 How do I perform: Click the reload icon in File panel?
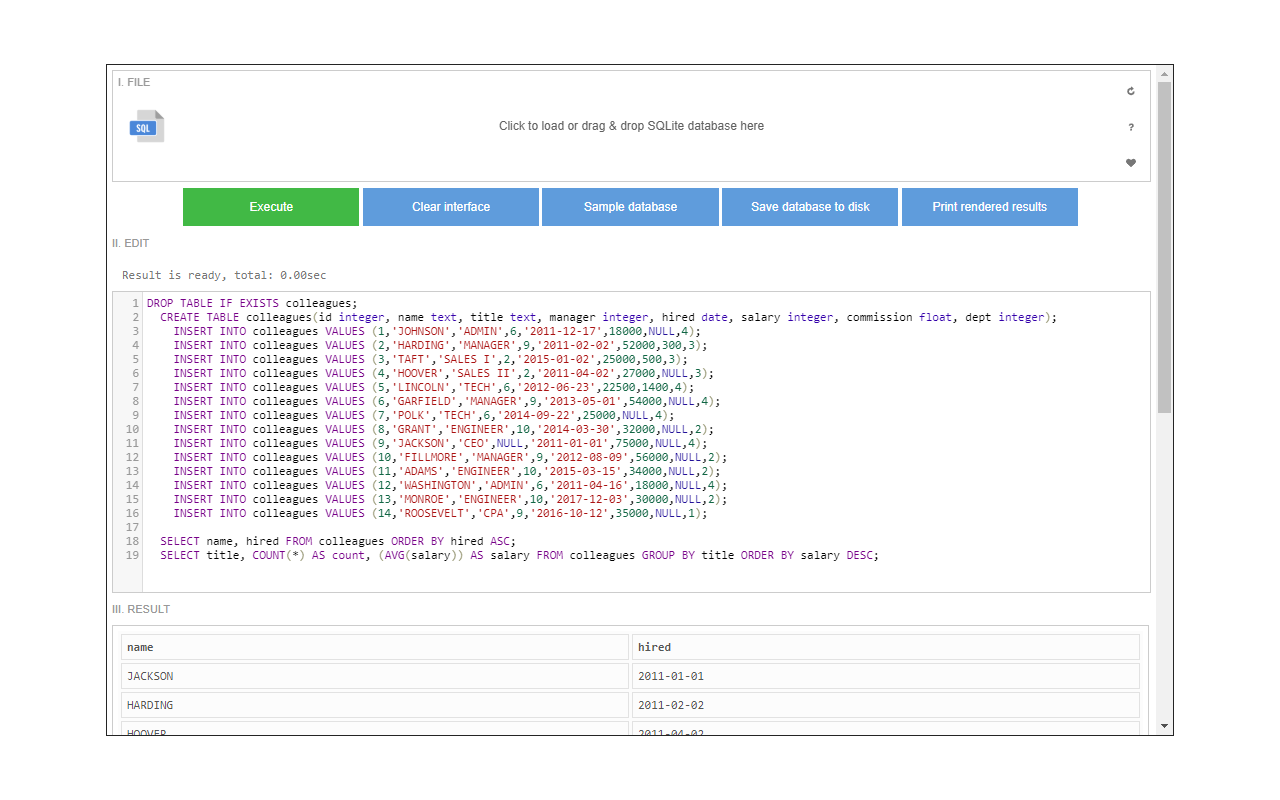pos(1131,91)
